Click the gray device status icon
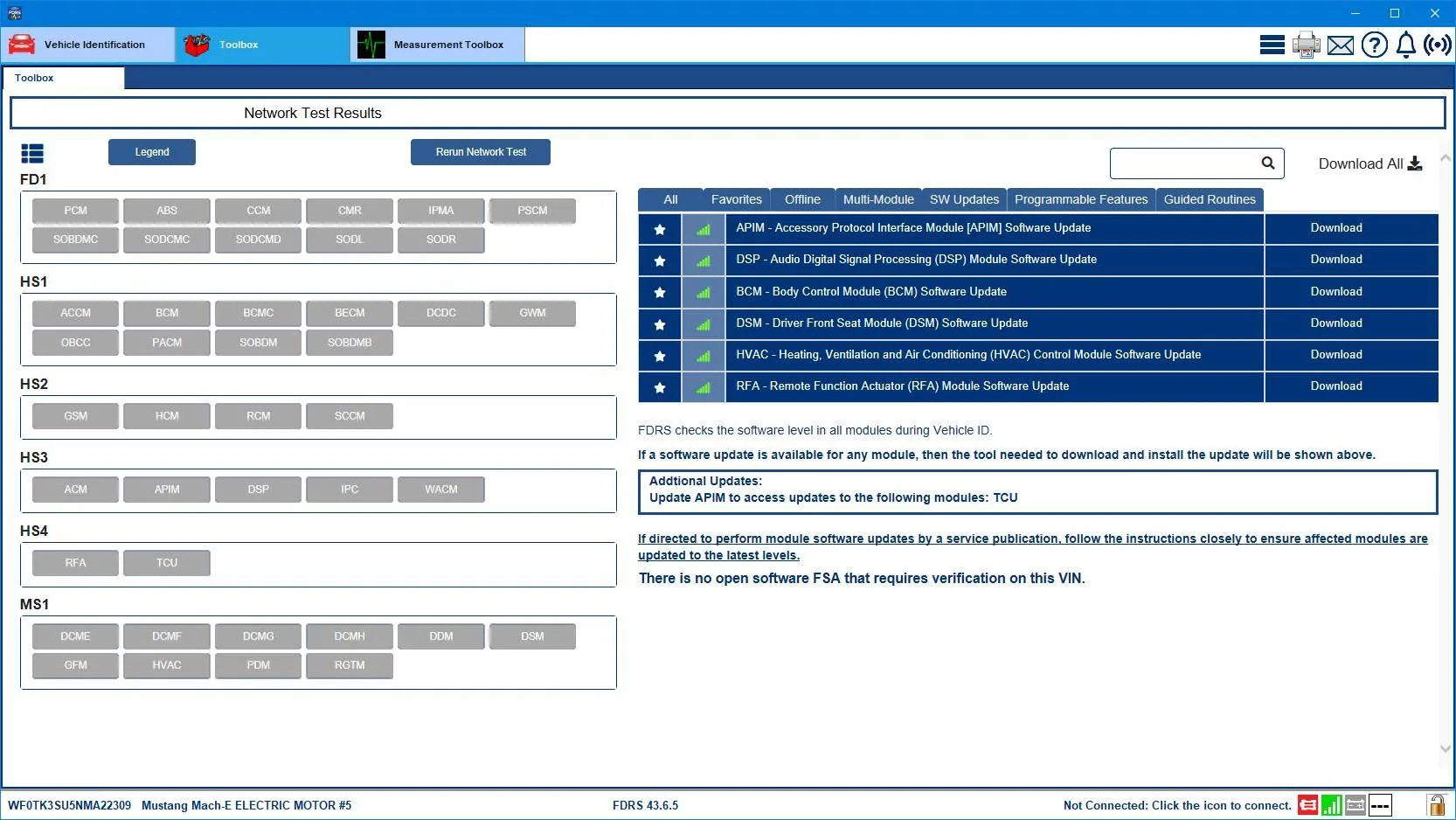This screenshot has width=1456, height=820. coord(1355,805)
